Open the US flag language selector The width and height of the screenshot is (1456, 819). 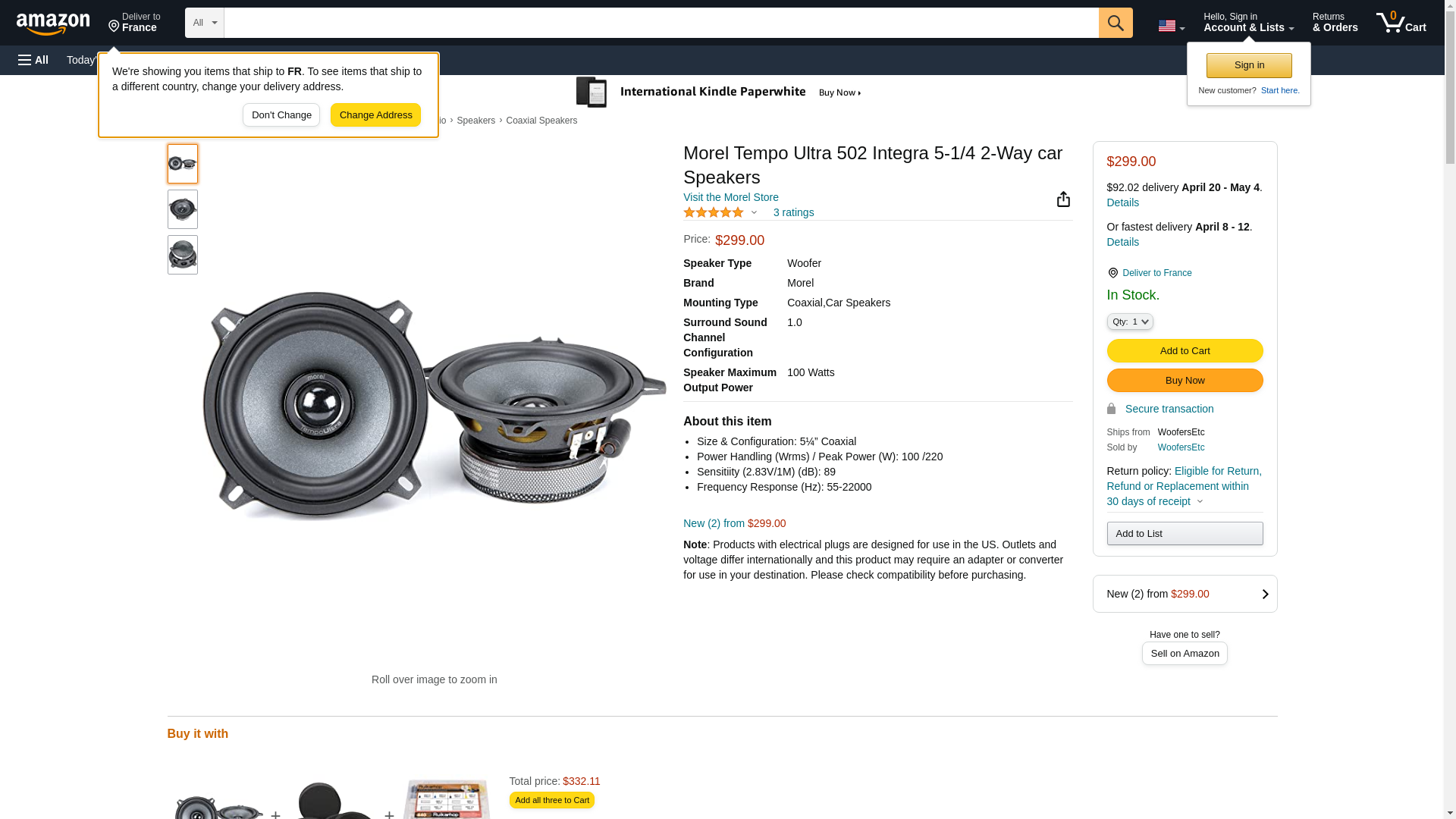coord(1170,26)
